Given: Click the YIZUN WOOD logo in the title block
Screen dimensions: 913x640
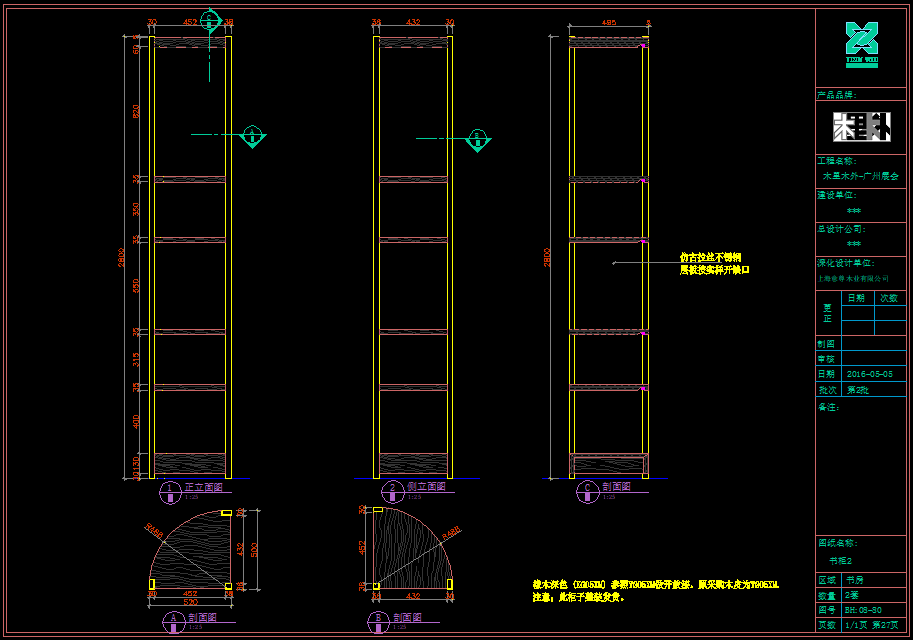Looking at the screenshot, I should coord(862,44).
